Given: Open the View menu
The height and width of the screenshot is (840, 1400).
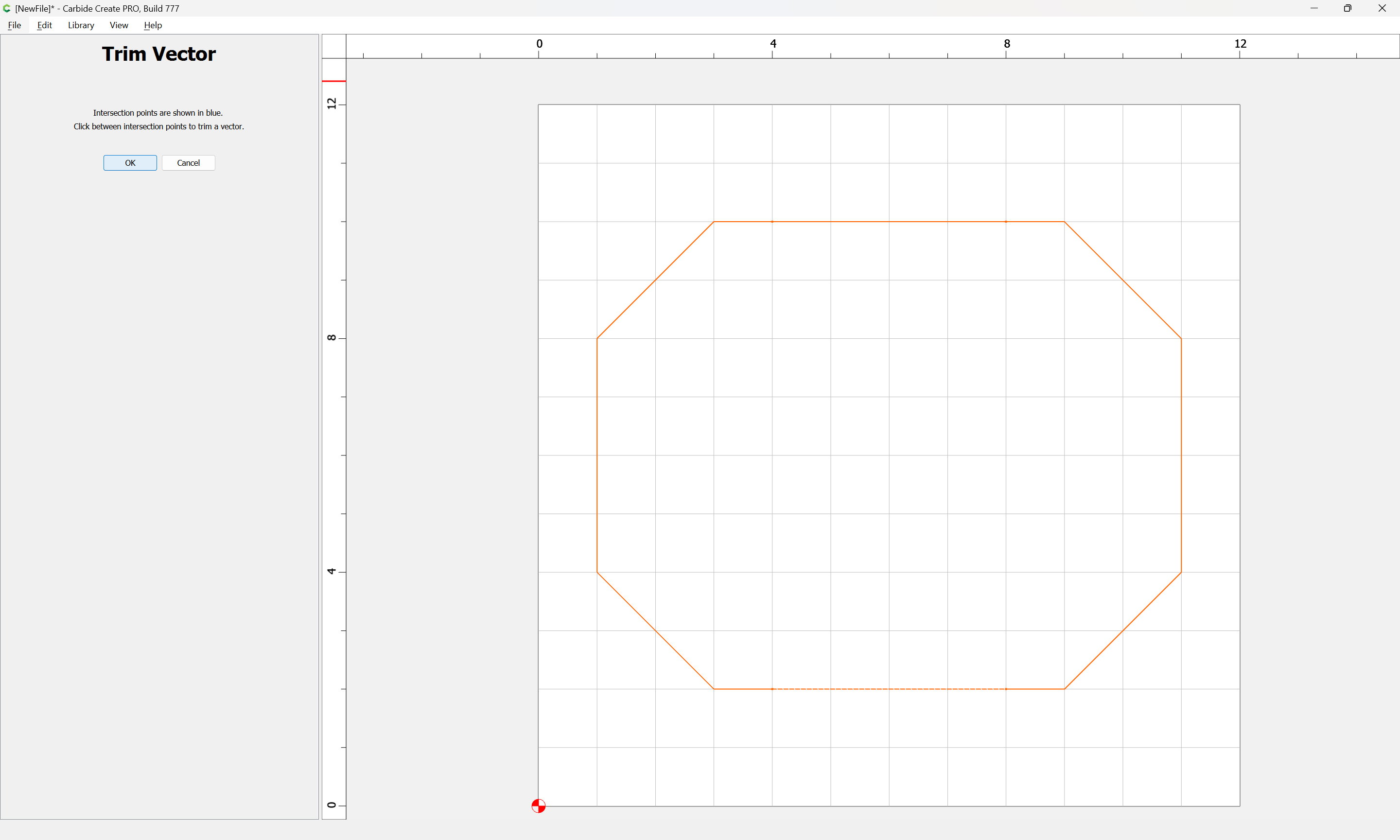Looking at the screenshot, I should 119,25.
